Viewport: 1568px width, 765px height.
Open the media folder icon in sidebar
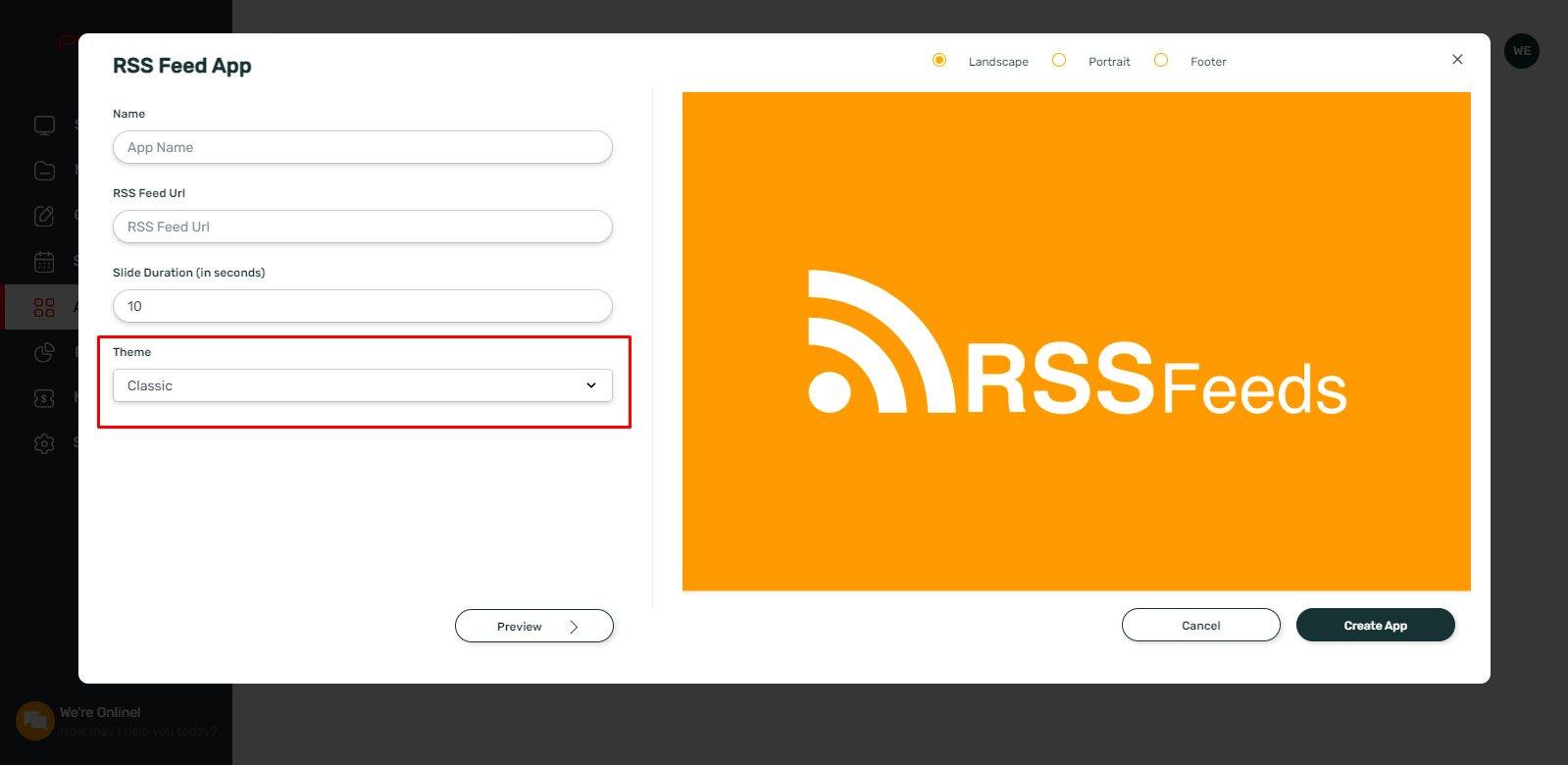click(44, 171)
